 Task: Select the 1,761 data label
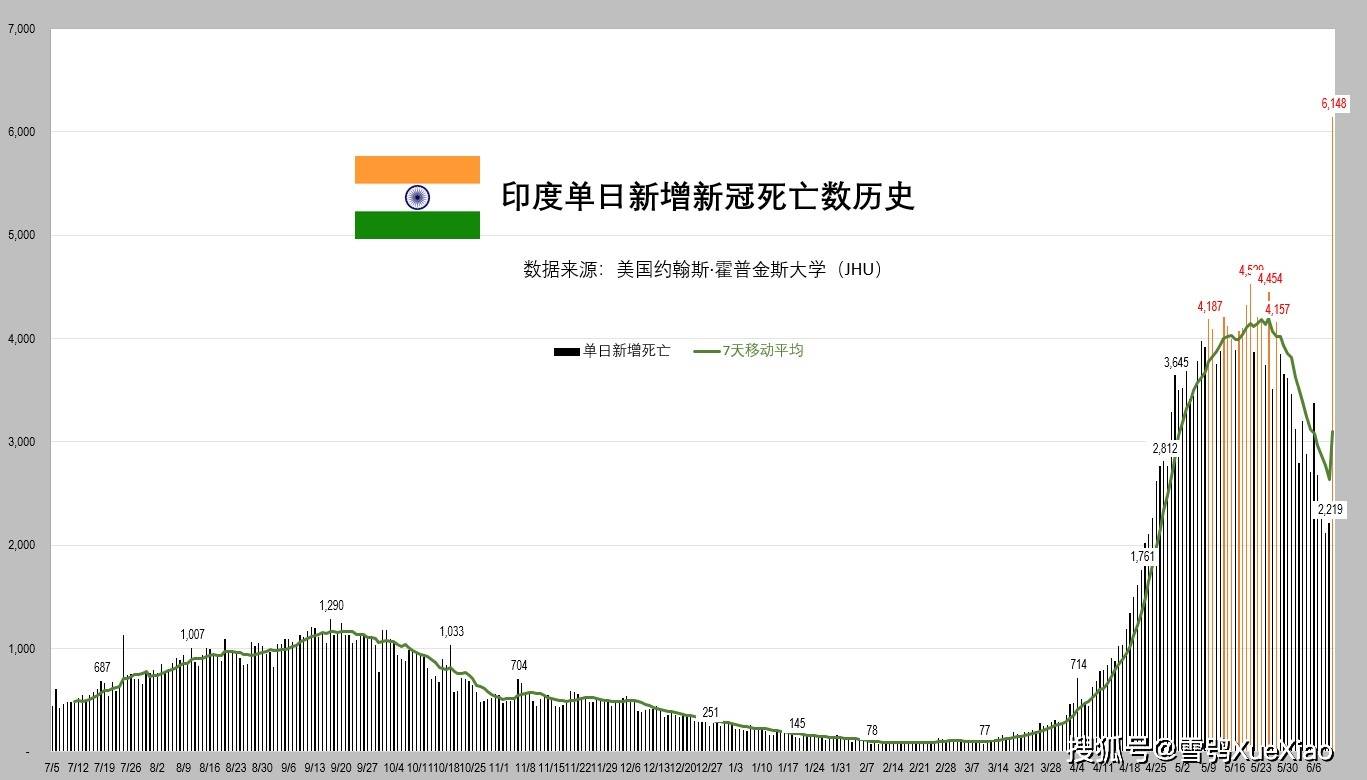[1143, 556]
